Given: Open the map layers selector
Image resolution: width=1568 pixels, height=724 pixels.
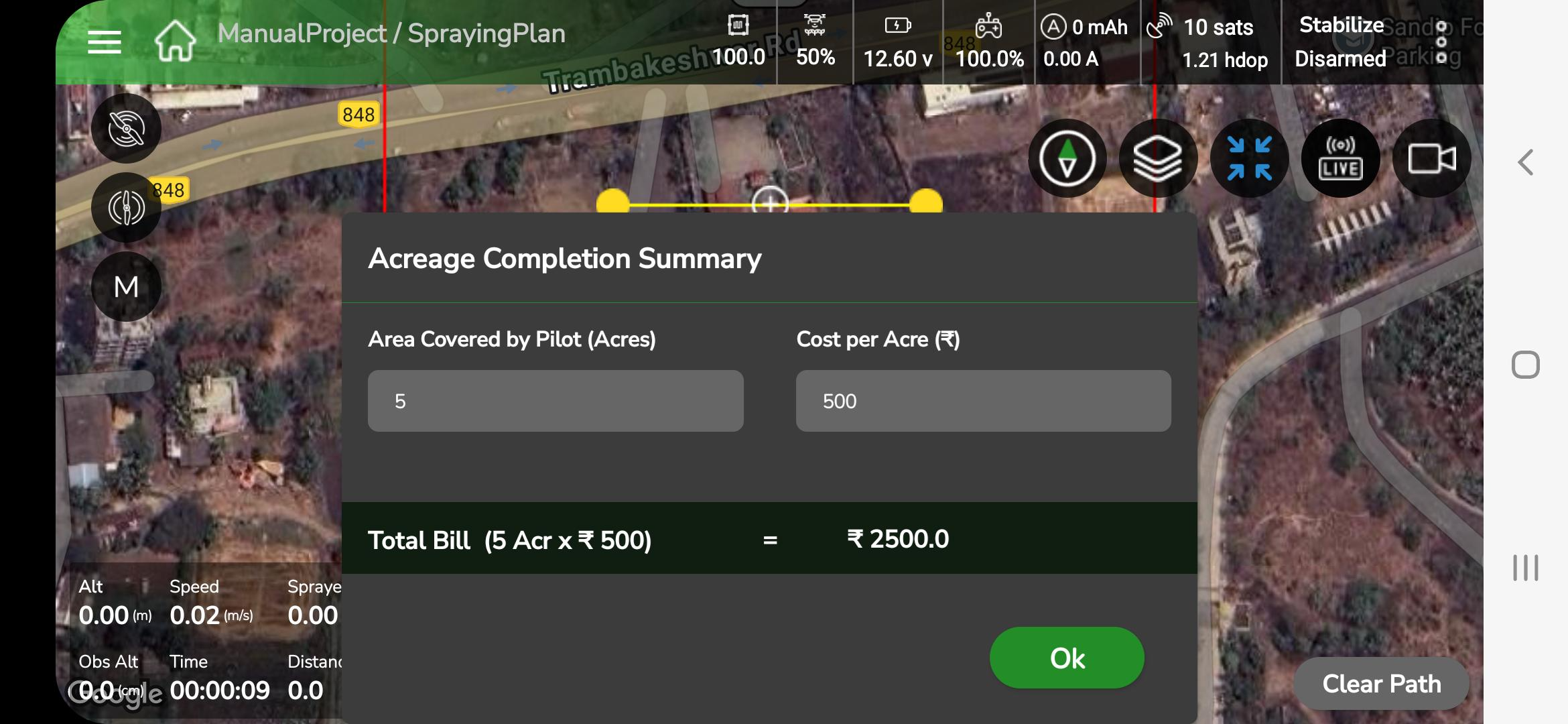Looking at the screenshot, I should pos(1157,159).
